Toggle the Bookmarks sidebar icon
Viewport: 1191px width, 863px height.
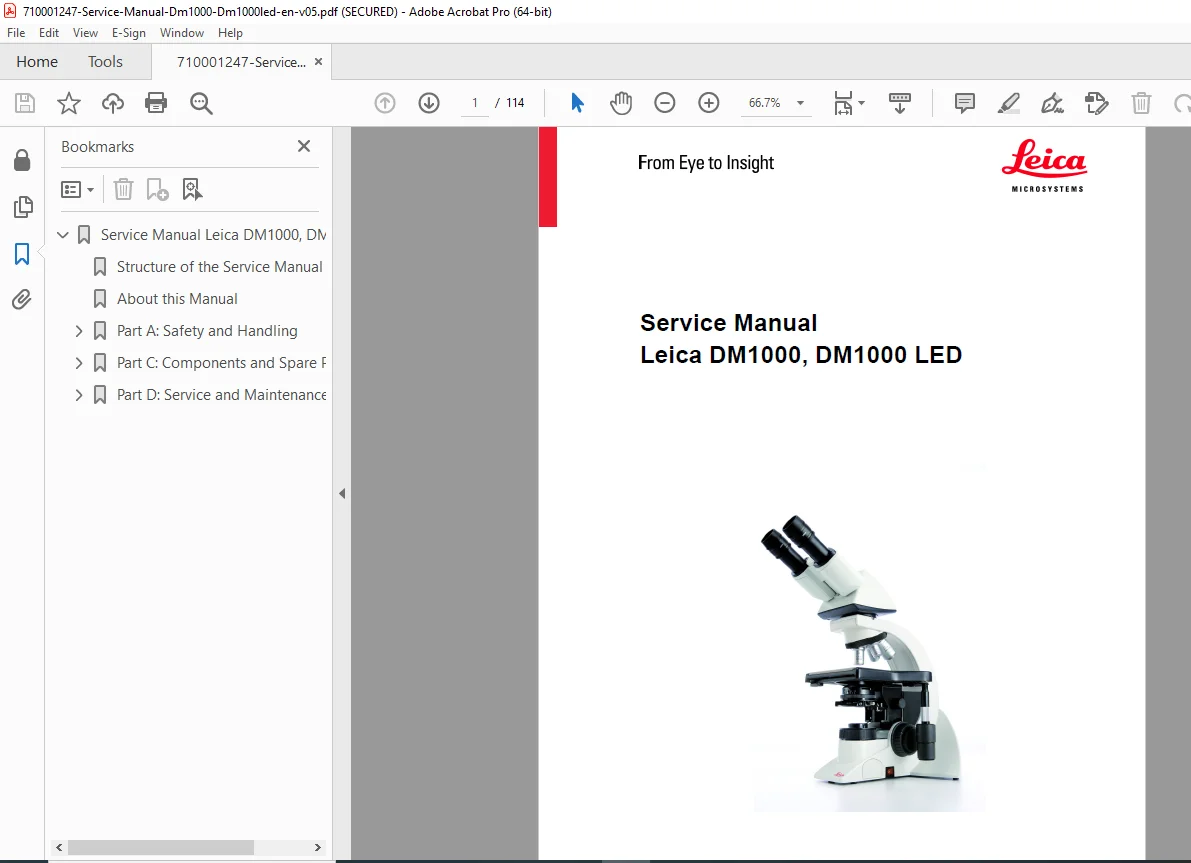[x=22, y=254]
